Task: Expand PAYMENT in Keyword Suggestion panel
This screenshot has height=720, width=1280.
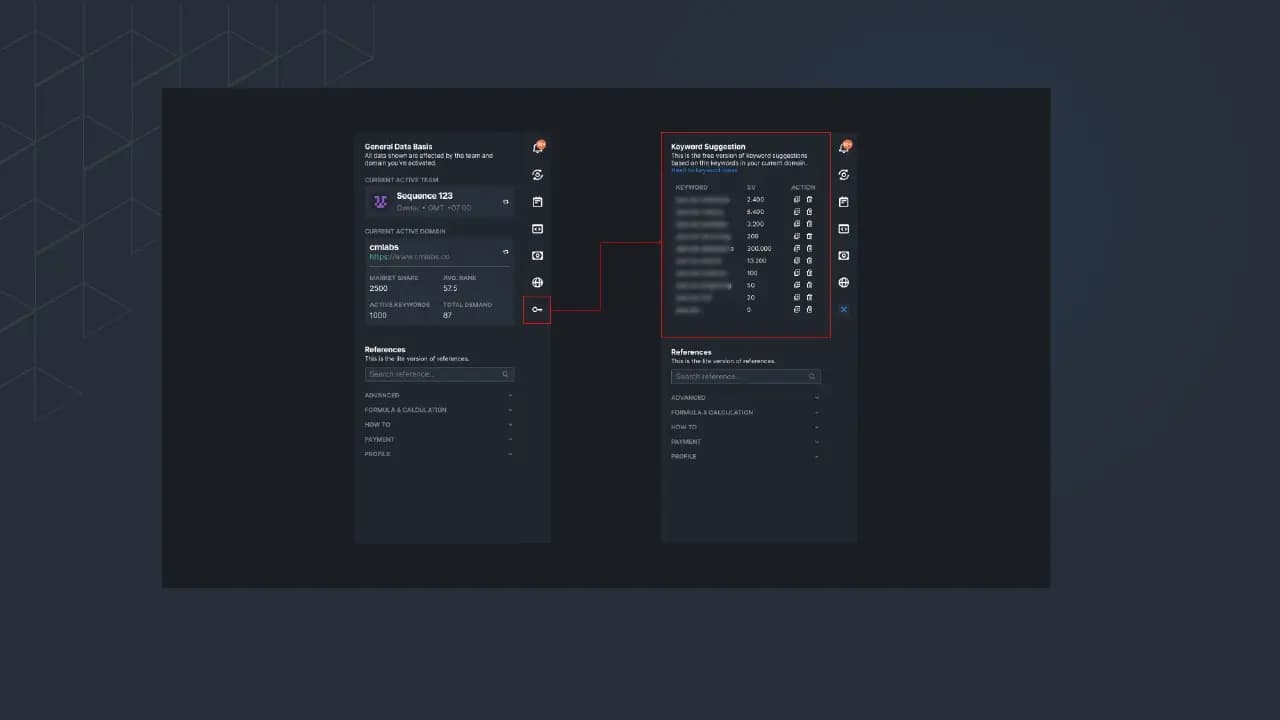Action: [x=746, y=442]
